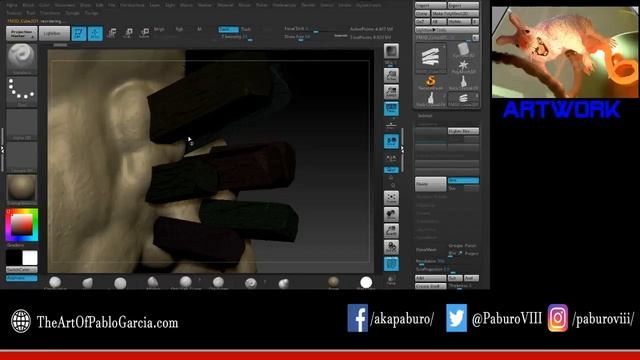Adjust the Z Intensity slider
The width and height of the screenshot is (640, 360).
click(237, 37)
